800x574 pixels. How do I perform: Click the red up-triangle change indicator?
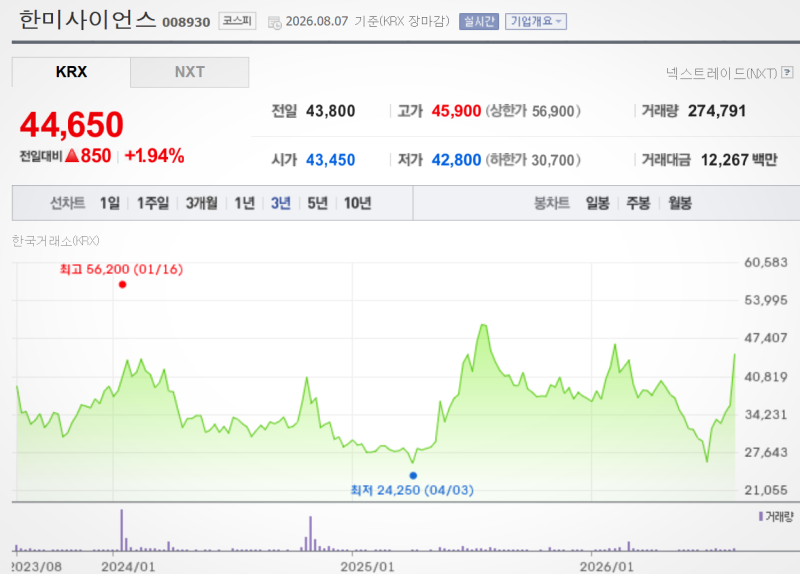[72, 156]
